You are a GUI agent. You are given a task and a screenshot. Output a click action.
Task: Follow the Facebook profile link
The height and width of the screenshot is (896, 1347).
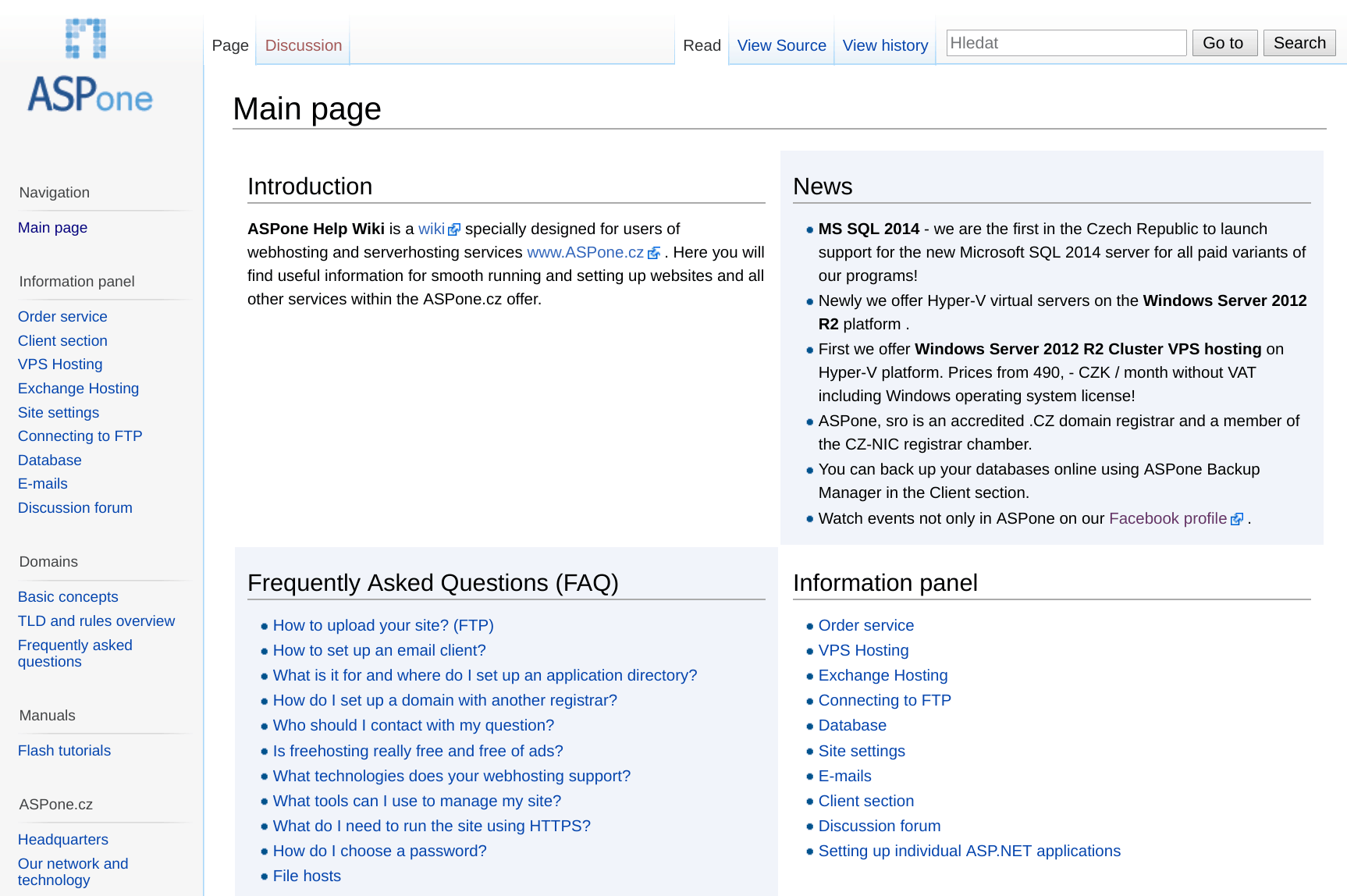point(1168,519)
